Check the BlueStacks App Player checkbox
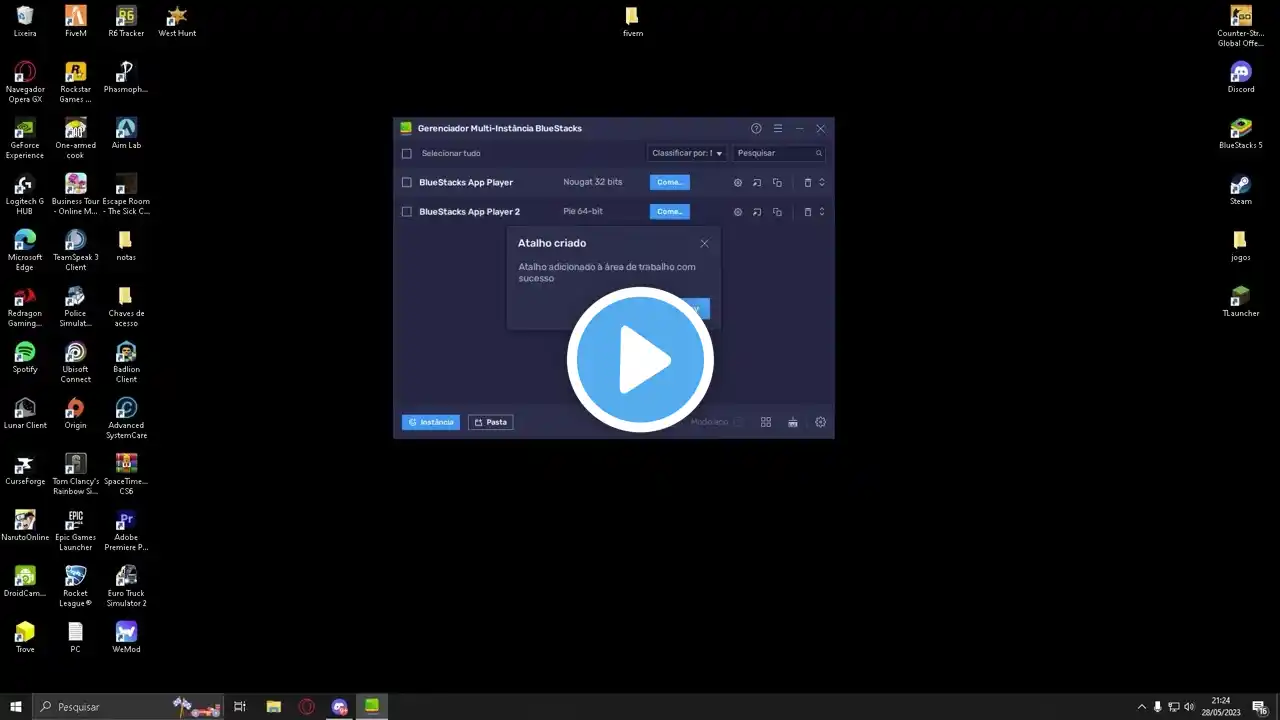 click(407, 183)
